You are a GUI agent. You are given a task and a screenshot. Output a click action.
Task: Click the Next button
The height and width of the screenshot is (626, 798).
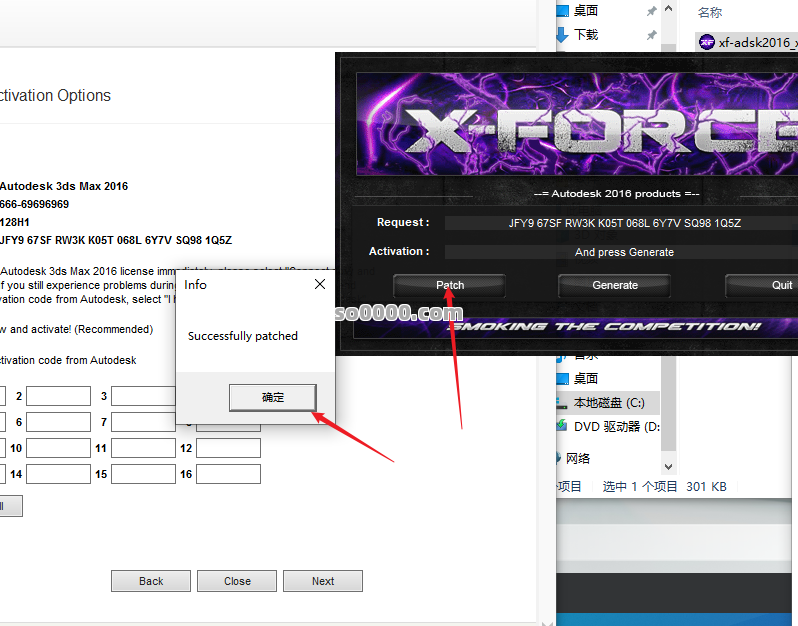[x=323, y=581]
